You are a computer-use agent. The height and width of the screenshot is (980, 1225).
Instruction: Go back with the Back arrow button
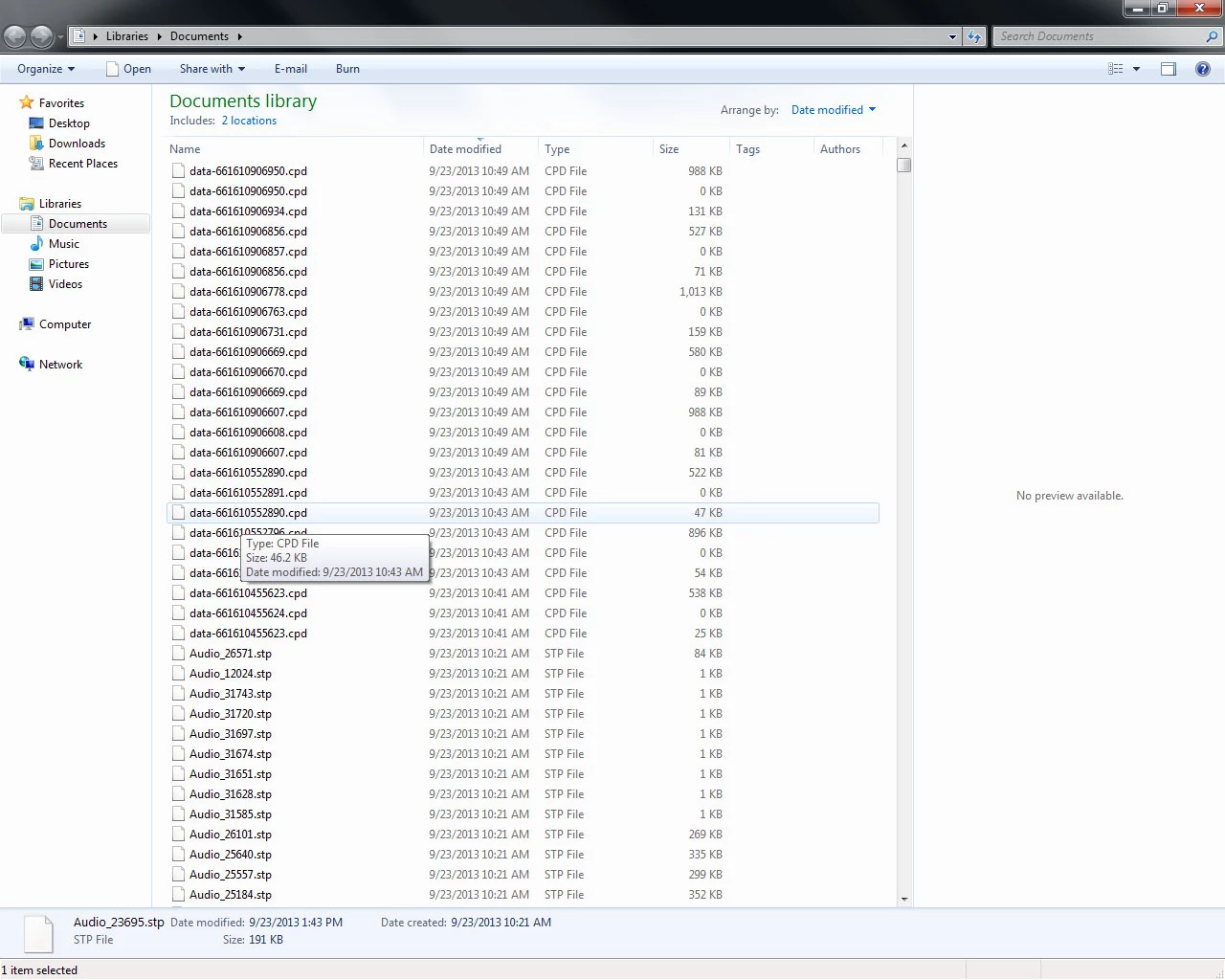click(15, 36)
